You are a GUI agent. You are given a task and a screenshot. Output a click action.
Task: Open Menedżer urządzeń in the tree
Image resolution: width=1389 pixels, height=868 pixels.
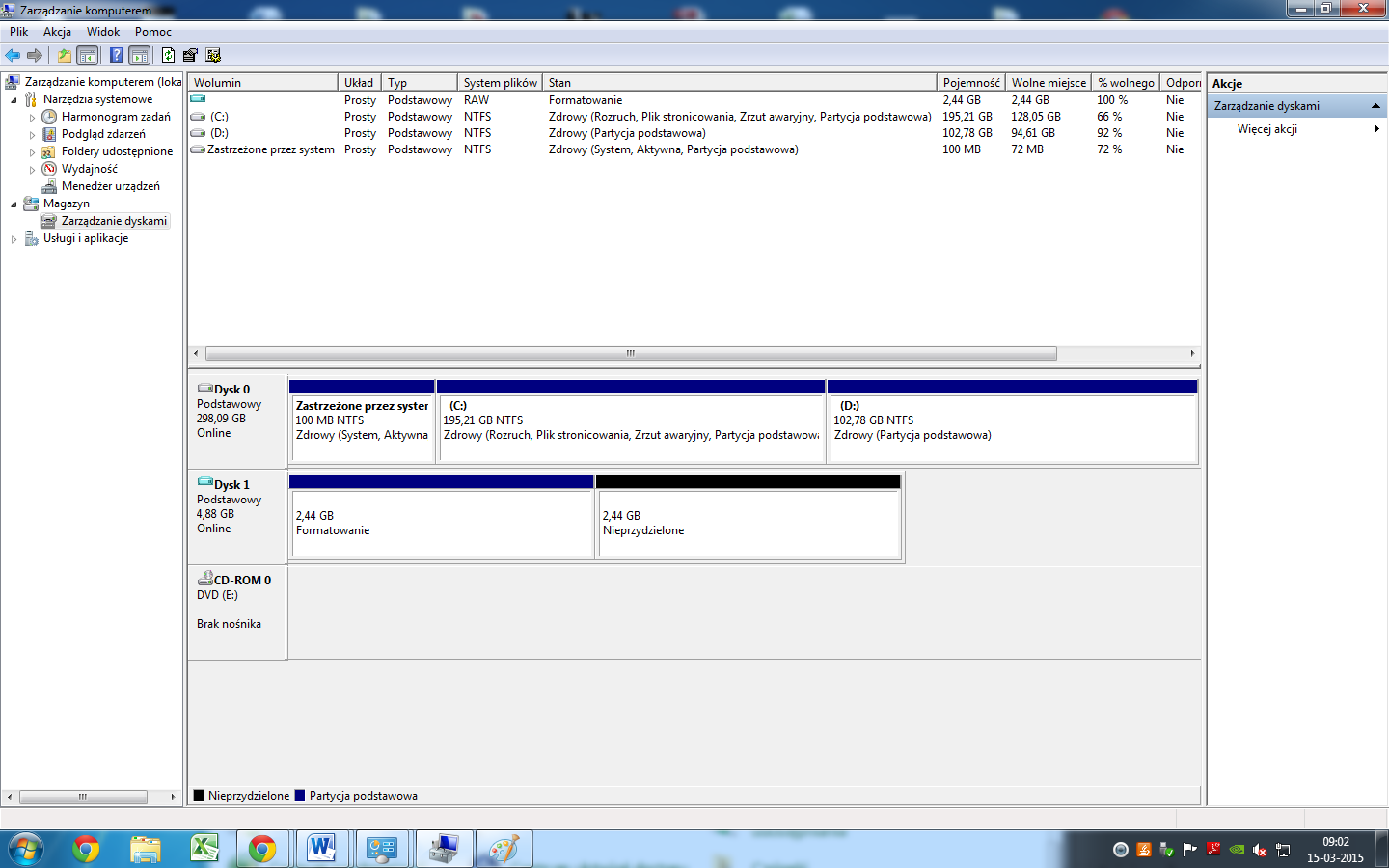pos(110,186)
